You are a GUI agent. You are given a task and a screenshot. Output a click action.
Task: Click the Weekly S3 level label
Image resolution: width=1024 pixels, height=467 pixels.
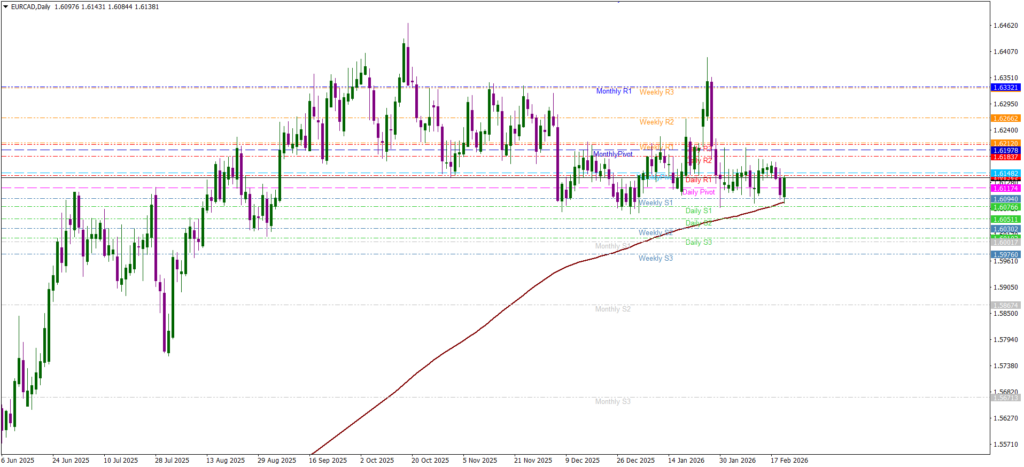(655, 258)
